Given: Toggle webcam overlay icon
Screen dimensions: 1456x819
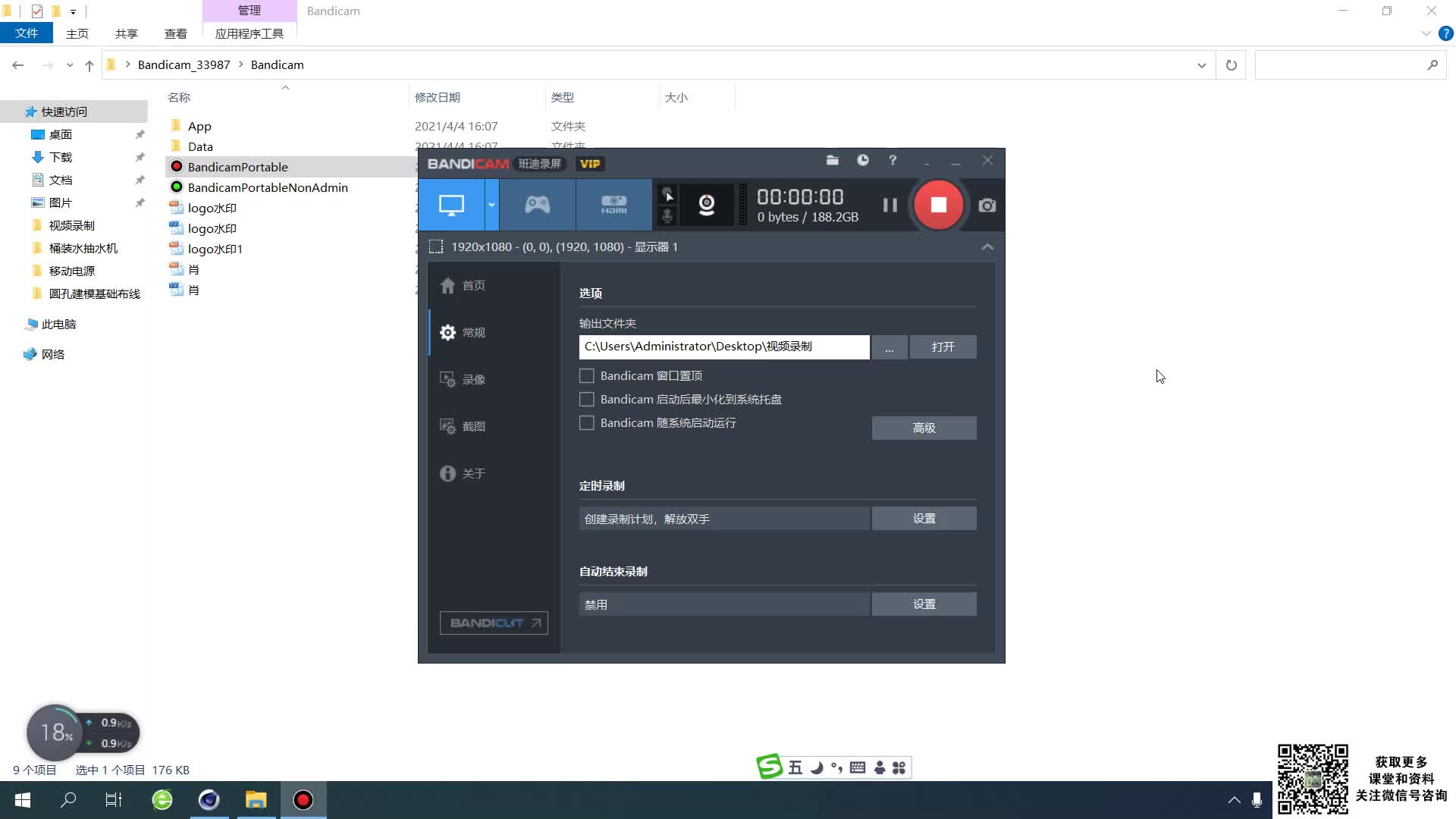Looking at the screenshot, I should [707, 205].
